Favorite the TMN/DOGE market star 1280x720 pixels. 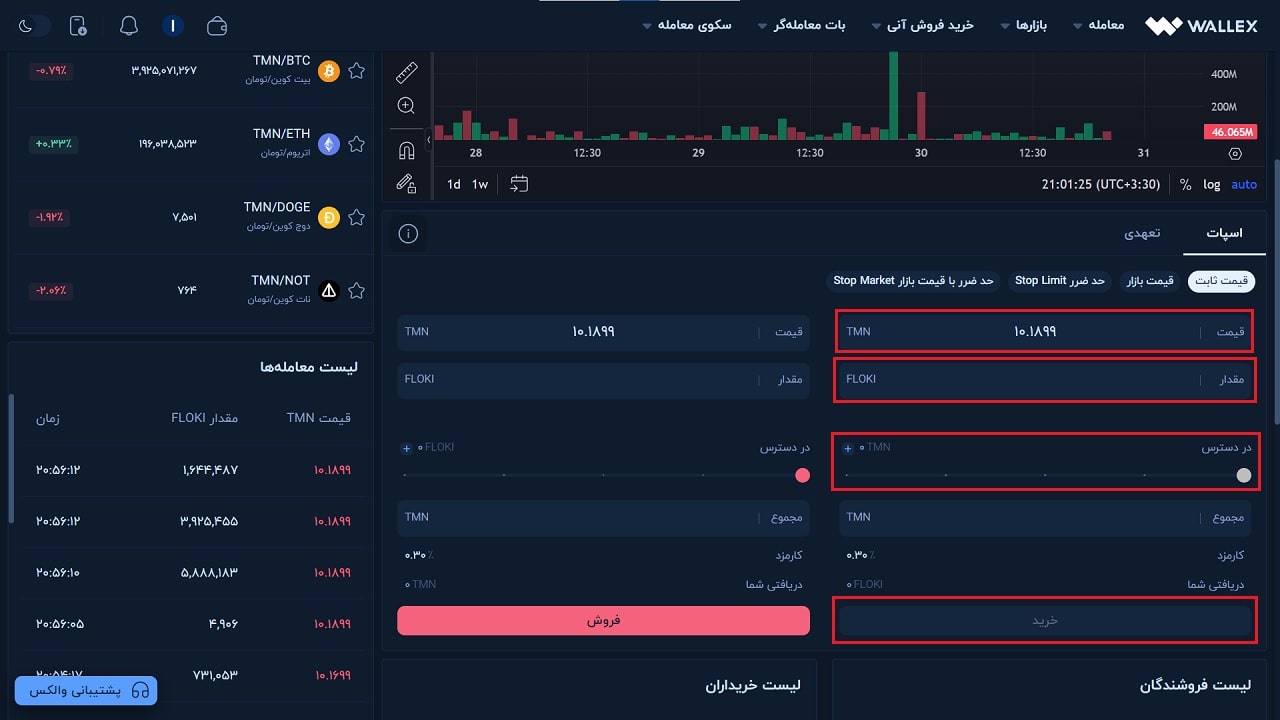(x=356, y=217)
